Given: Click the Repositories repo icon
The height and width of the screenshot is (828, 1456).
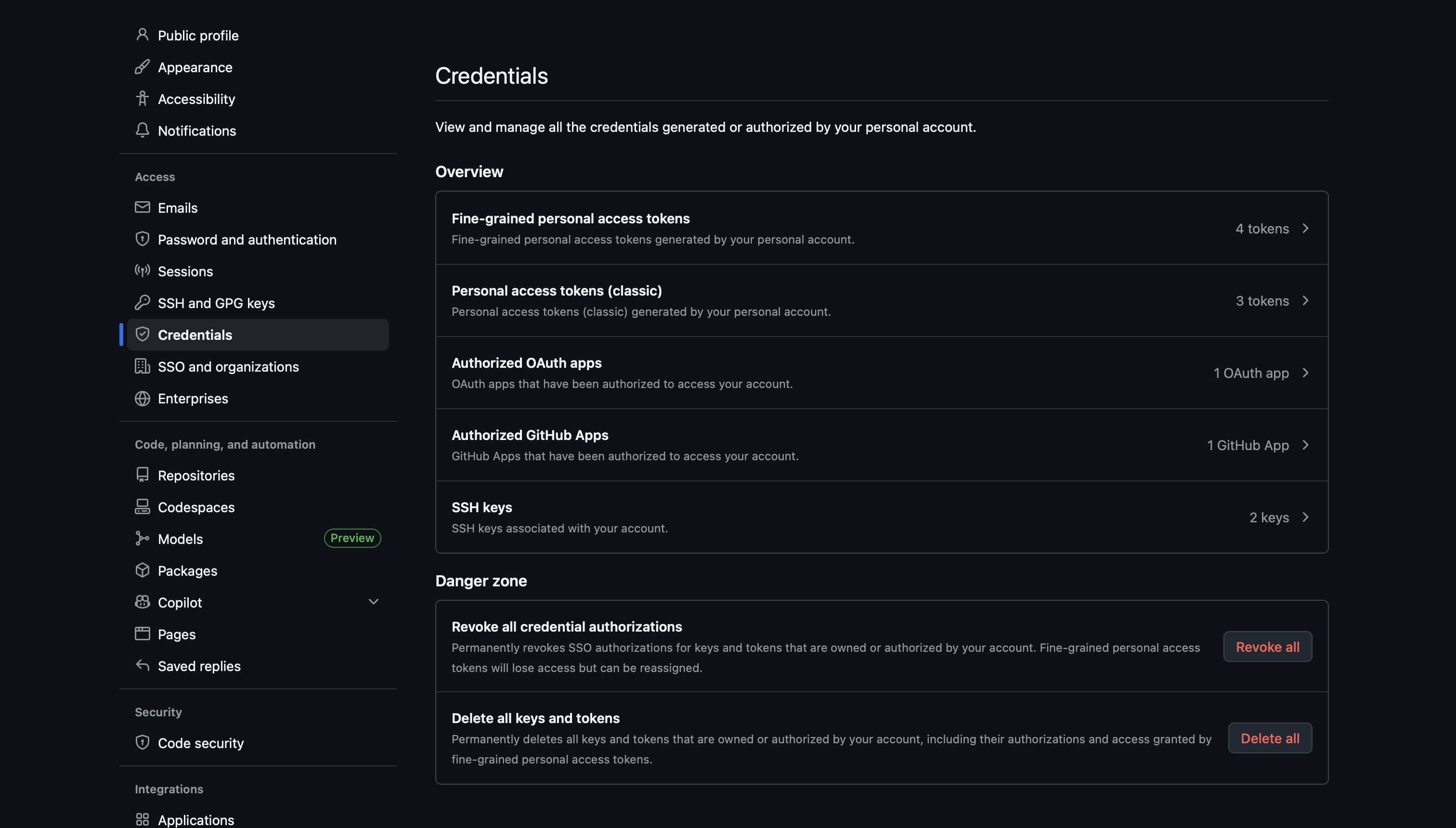Looking at the screenshot, I should click(x=142, y=475).
